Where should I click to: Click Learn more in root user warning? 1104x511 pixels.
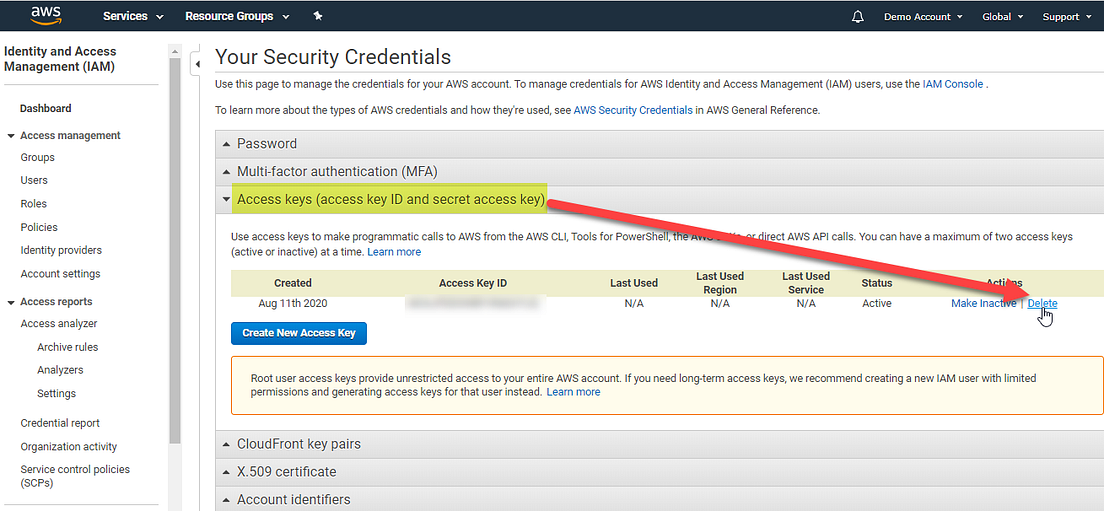pyautogui.click(x=574, y=392)
